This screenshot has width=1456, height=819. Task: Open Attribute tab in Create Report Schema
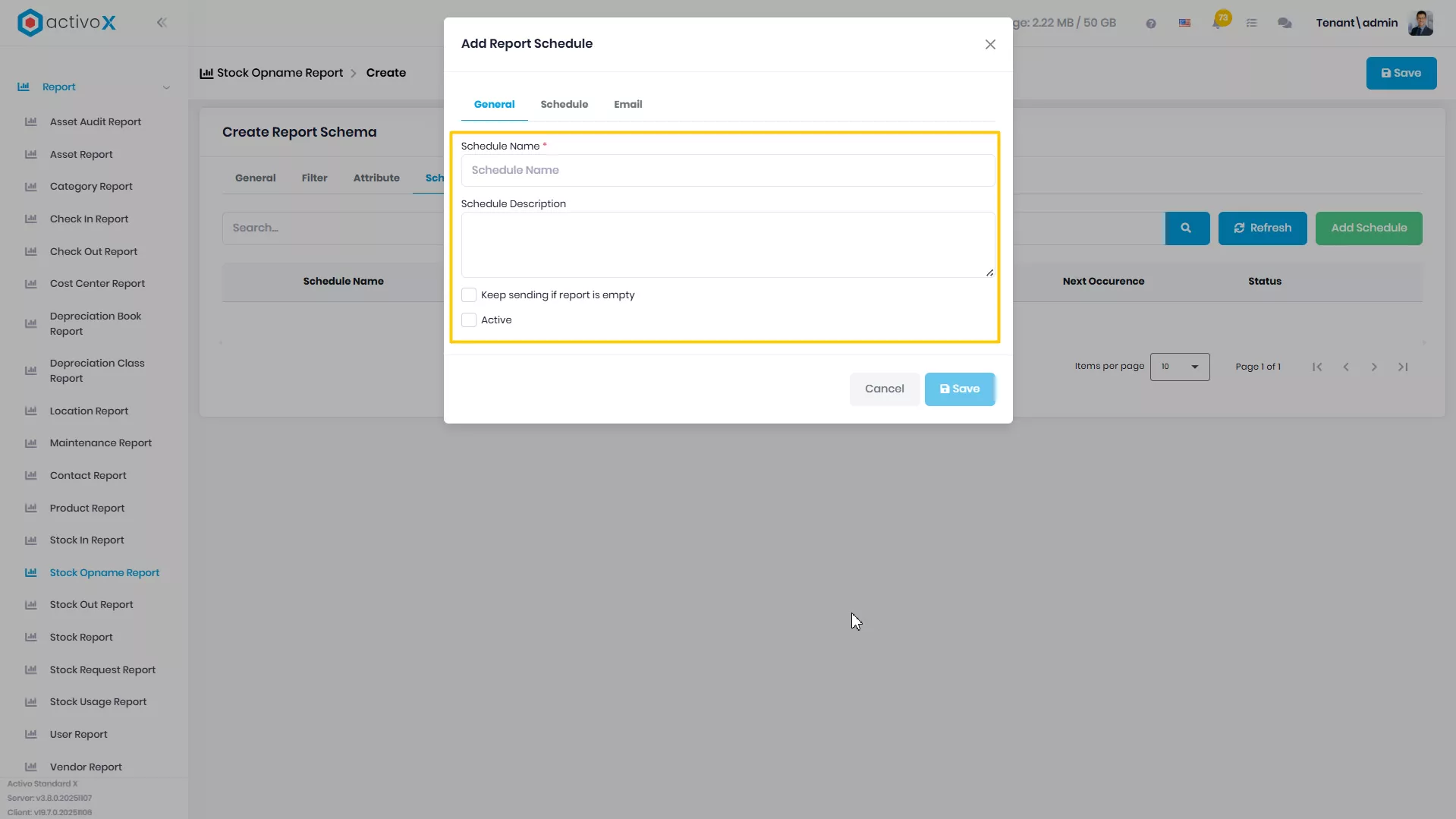[x=376, y=178]
